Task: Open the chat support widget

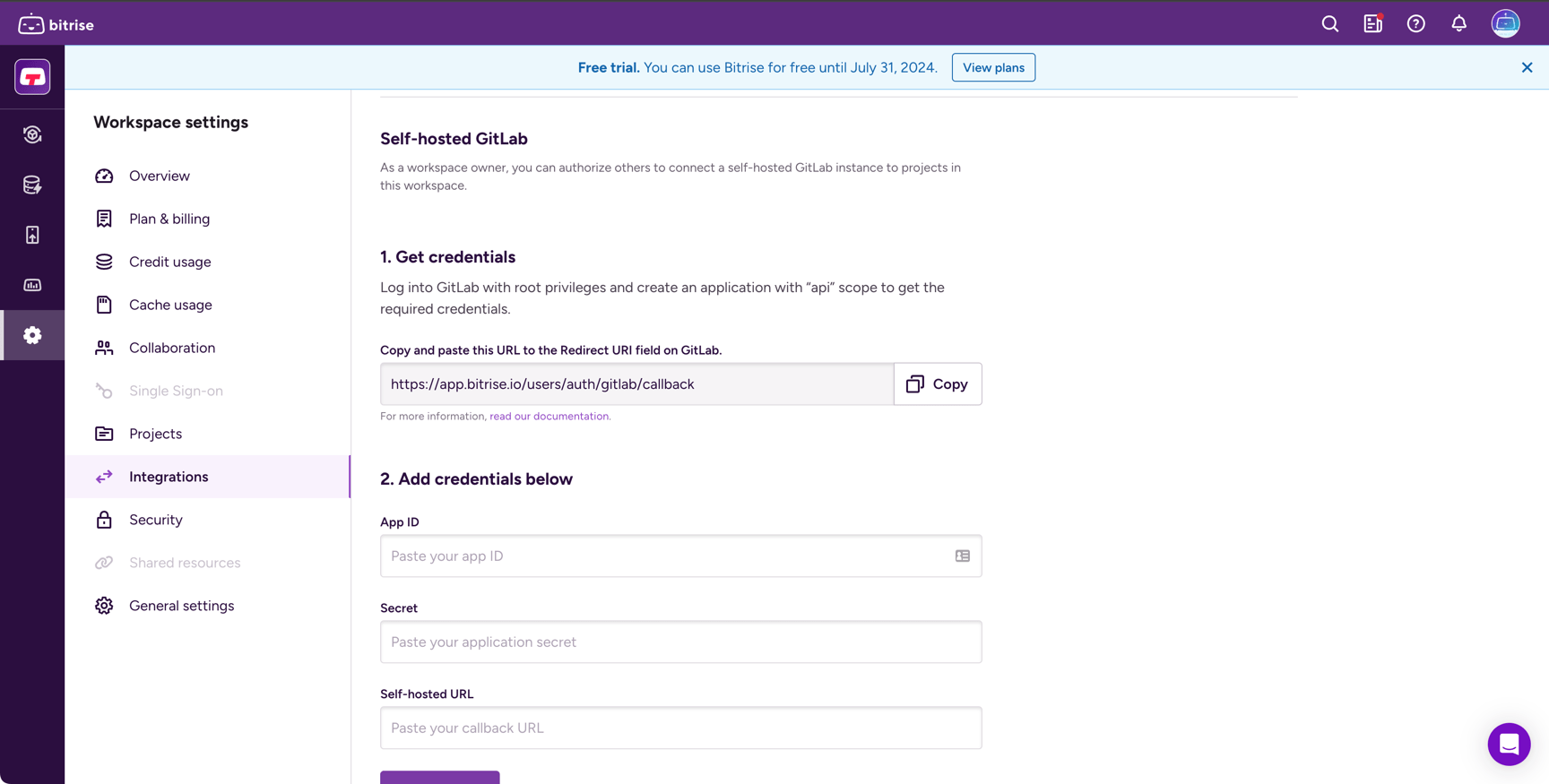Action: pos(1509,744)
